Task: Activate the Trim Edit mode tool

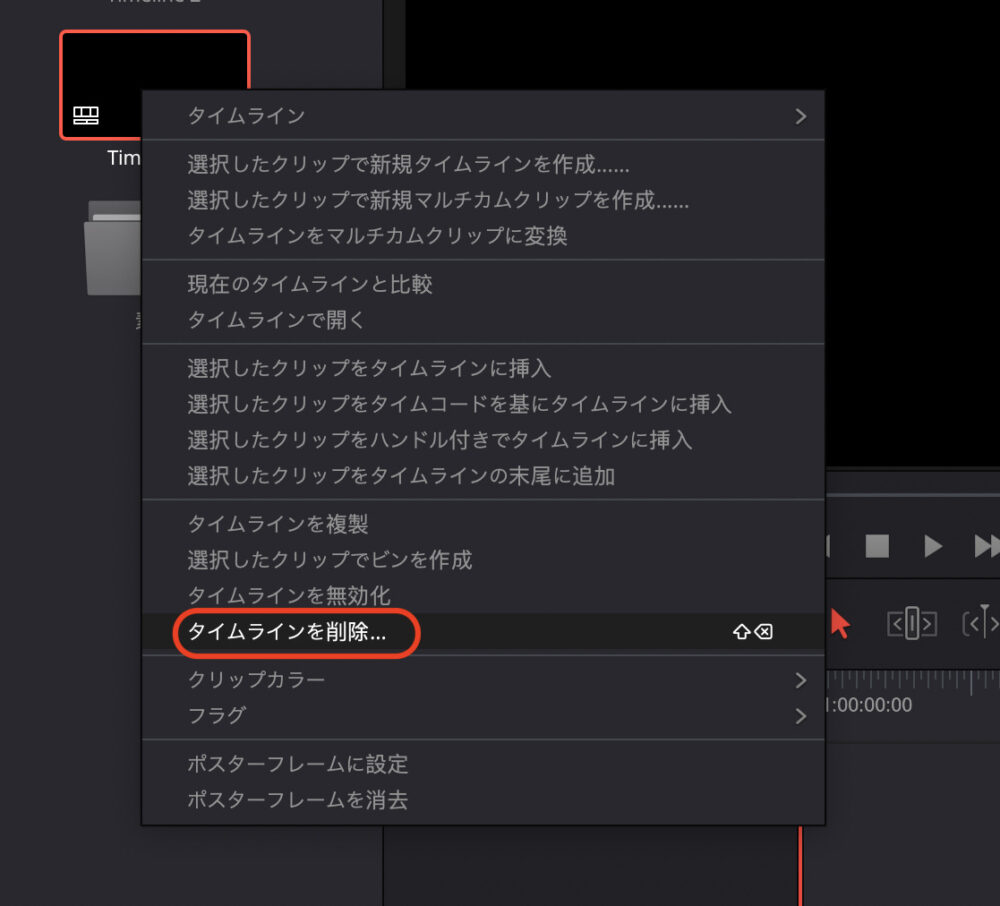Action: pyautogui.click(x=911, y=624)
